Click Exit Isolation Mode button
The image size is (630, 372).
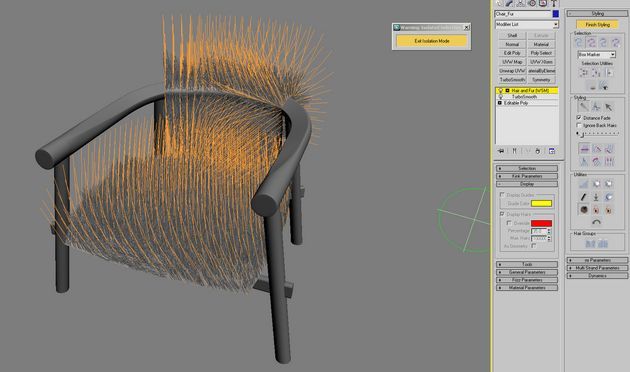click(x=432, y=41)
